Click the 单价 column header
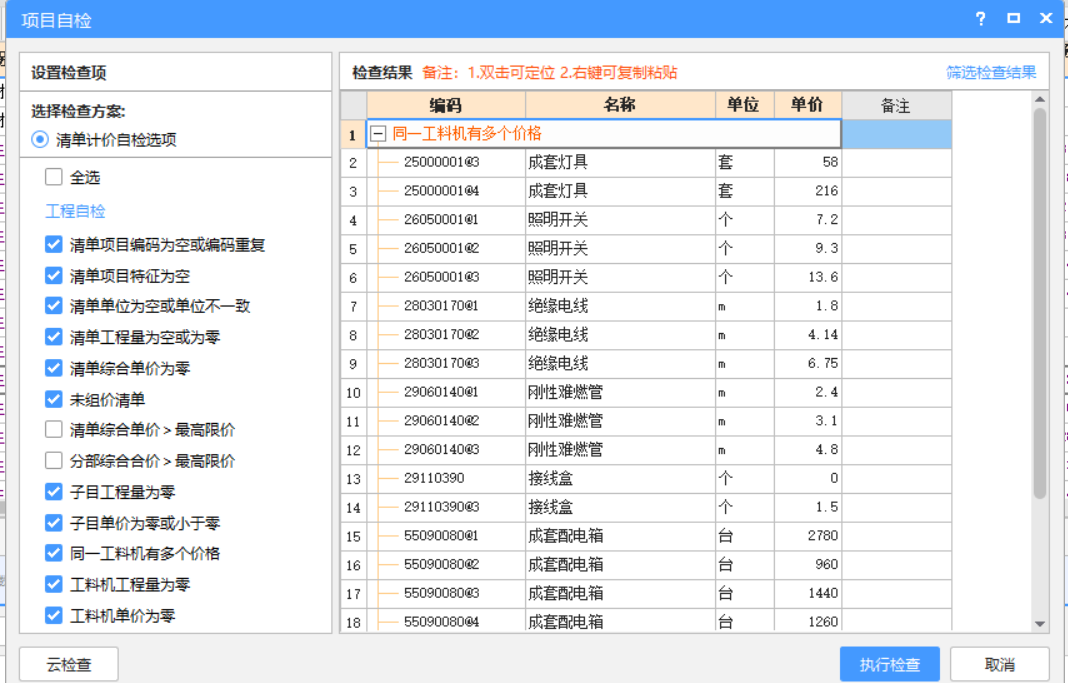Image resolution: width=1068 pixels, height=683 pixels. click(x=807, y=105)
